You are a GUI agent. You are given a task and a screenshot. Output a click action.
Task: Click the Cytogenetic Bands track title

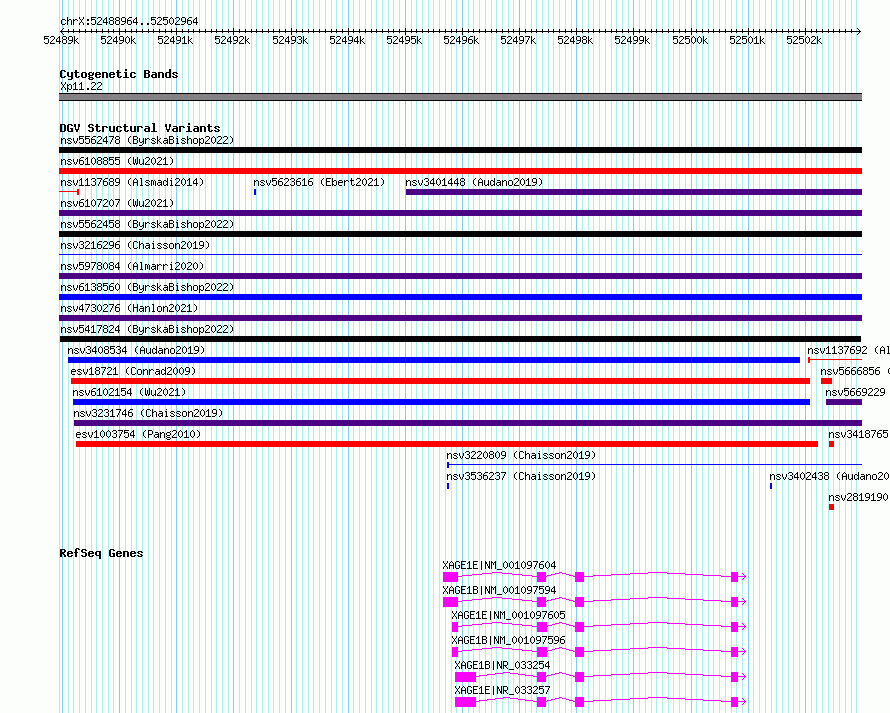[x=119, y=74]
